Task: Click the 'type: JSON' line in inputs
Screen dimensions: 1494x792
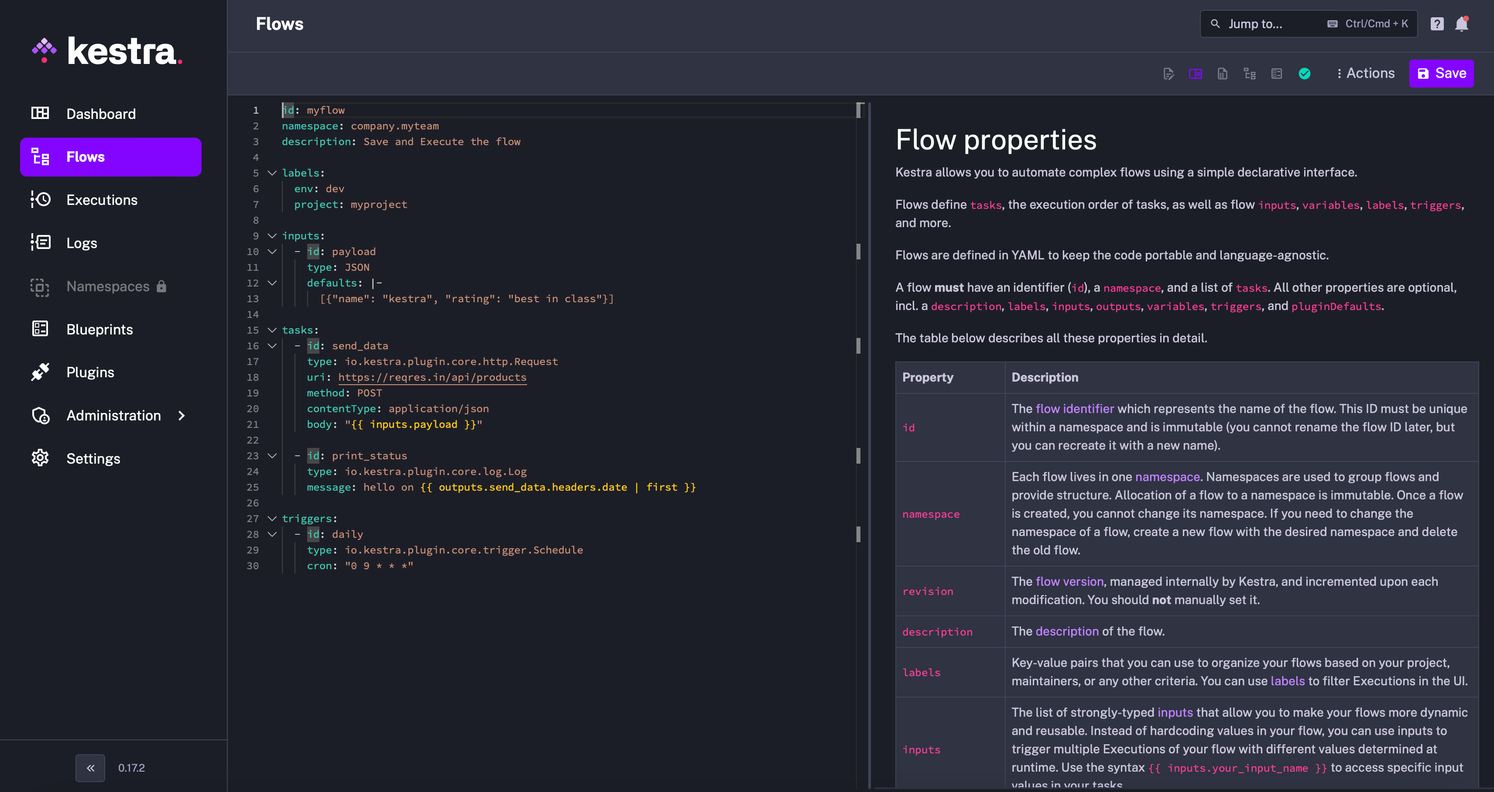Action: pyautogui.click(x=338, y=267)
